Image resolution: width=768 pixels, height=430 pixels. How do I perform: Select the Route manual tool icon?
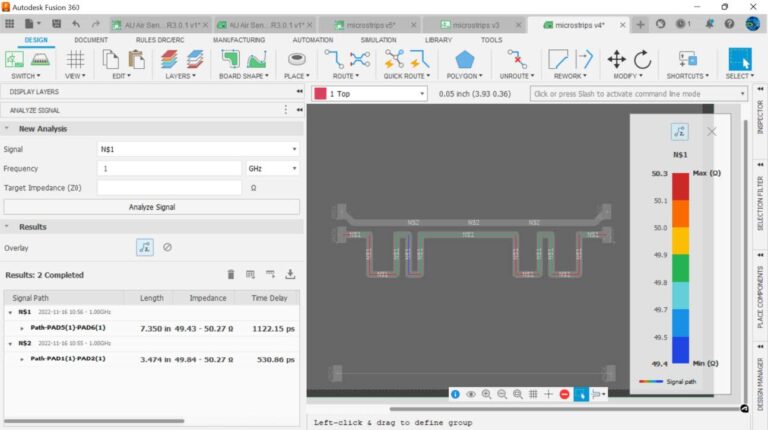[334, 59]
